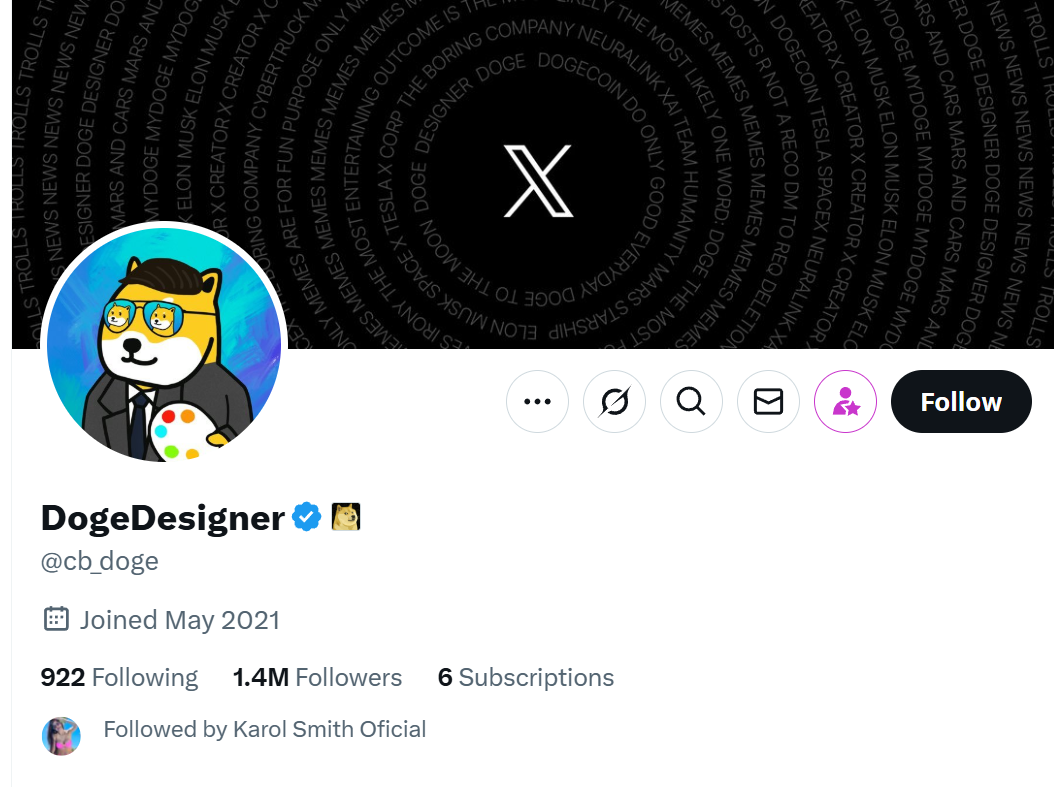Click the search posts magnifier icon
Viewport: 1054px width, 787px height.
pos(691,401)
